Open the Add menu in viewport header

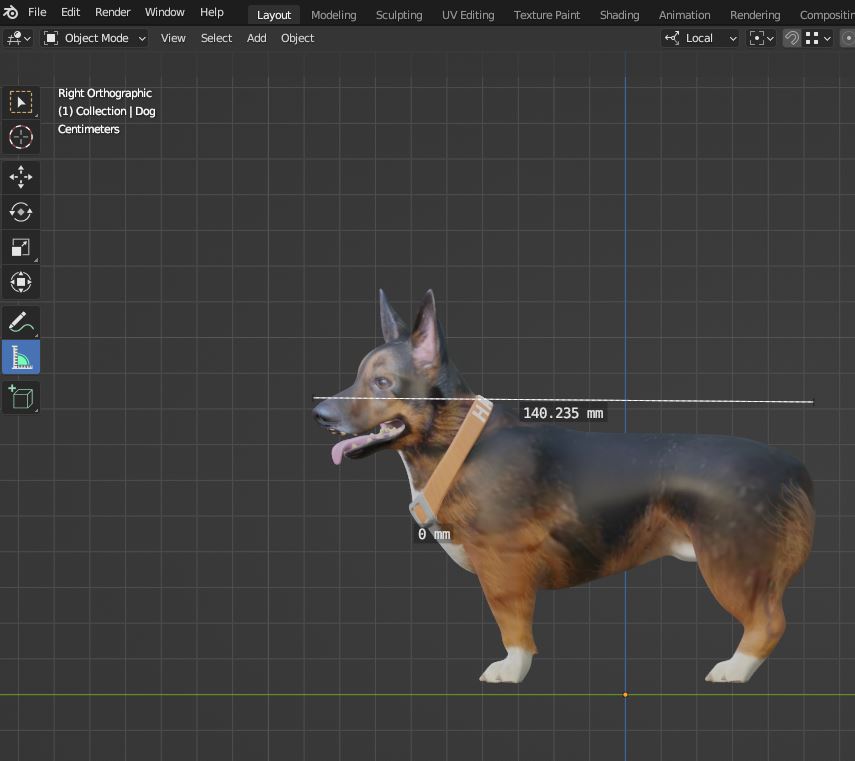coord(256,38)
